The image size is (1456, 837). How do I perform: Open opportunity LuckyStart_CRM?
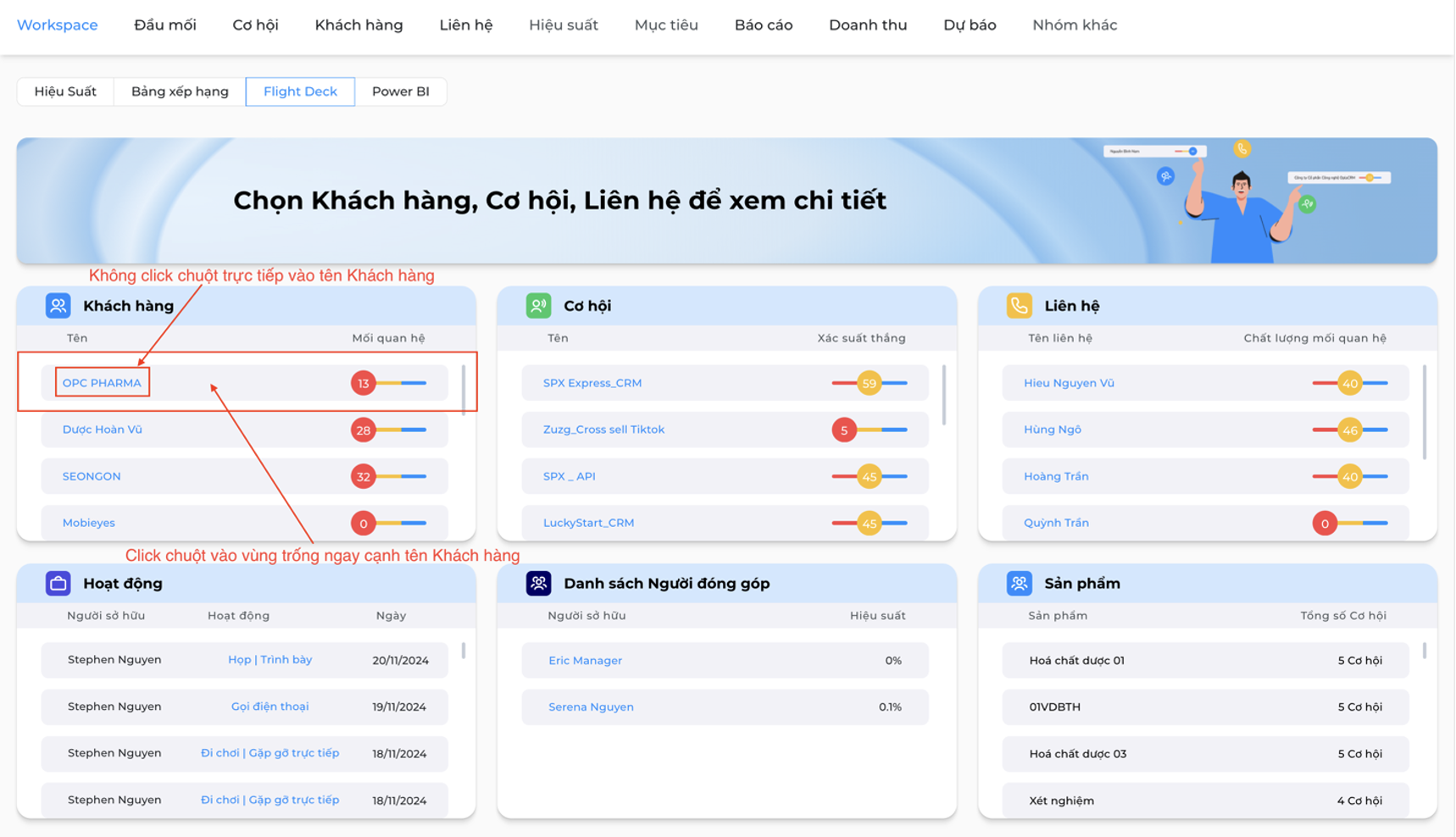588,523
